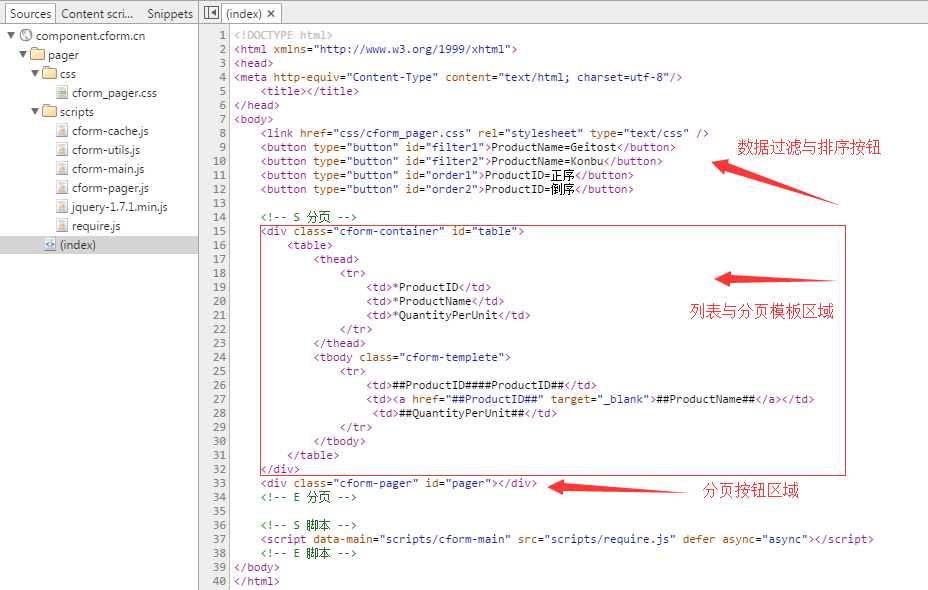The image size is (928, 590).
Task: Open the Content scripts tab
Action: coord(97,13)
